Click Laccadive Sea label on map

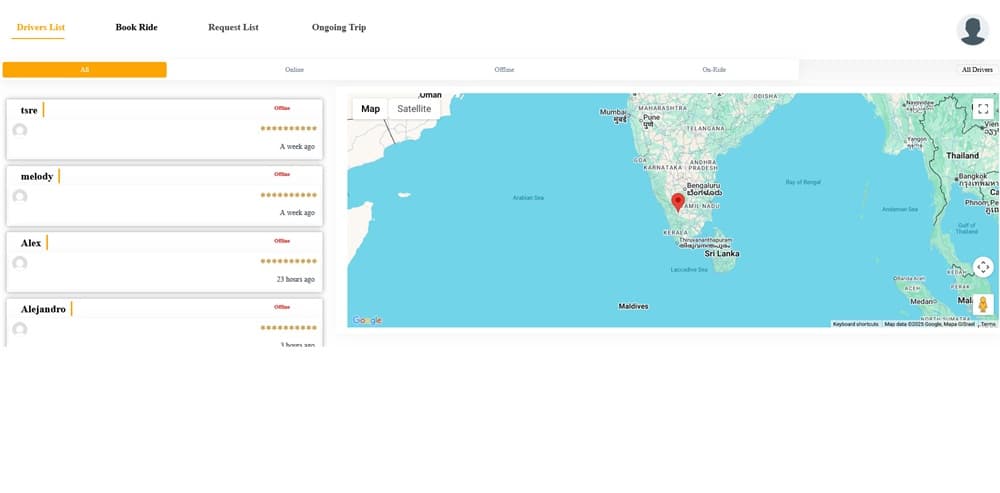pos(689,270)
